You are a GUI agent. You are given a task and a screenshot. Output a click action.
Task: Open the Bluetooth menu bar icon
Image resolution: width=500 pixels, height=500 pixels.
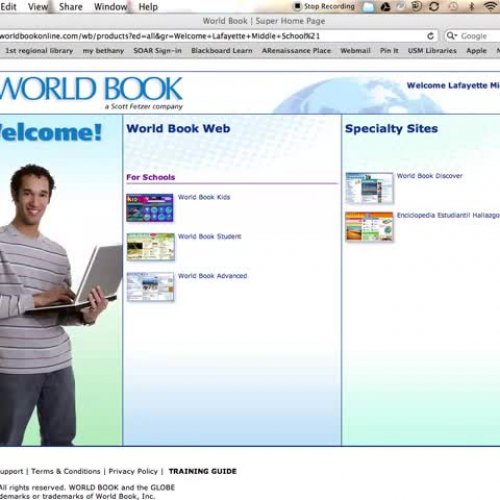pos(471,6)
